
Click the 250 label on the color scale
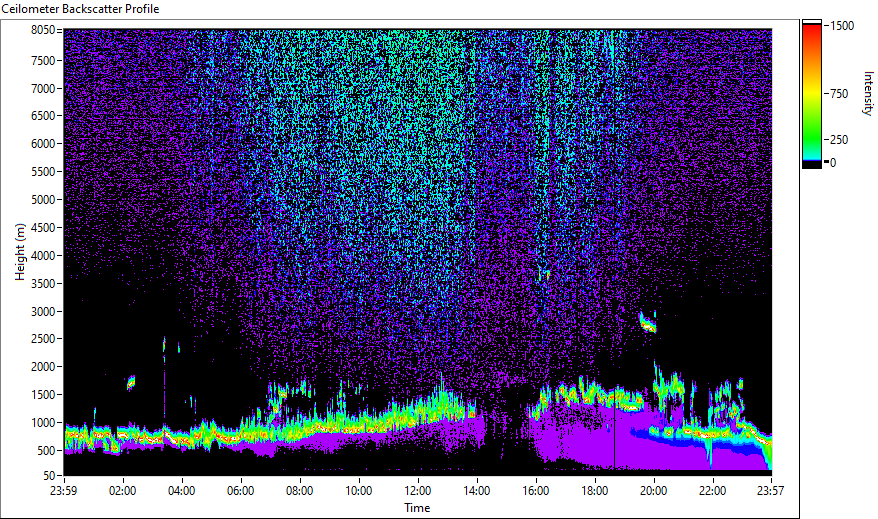pos(839,140)
